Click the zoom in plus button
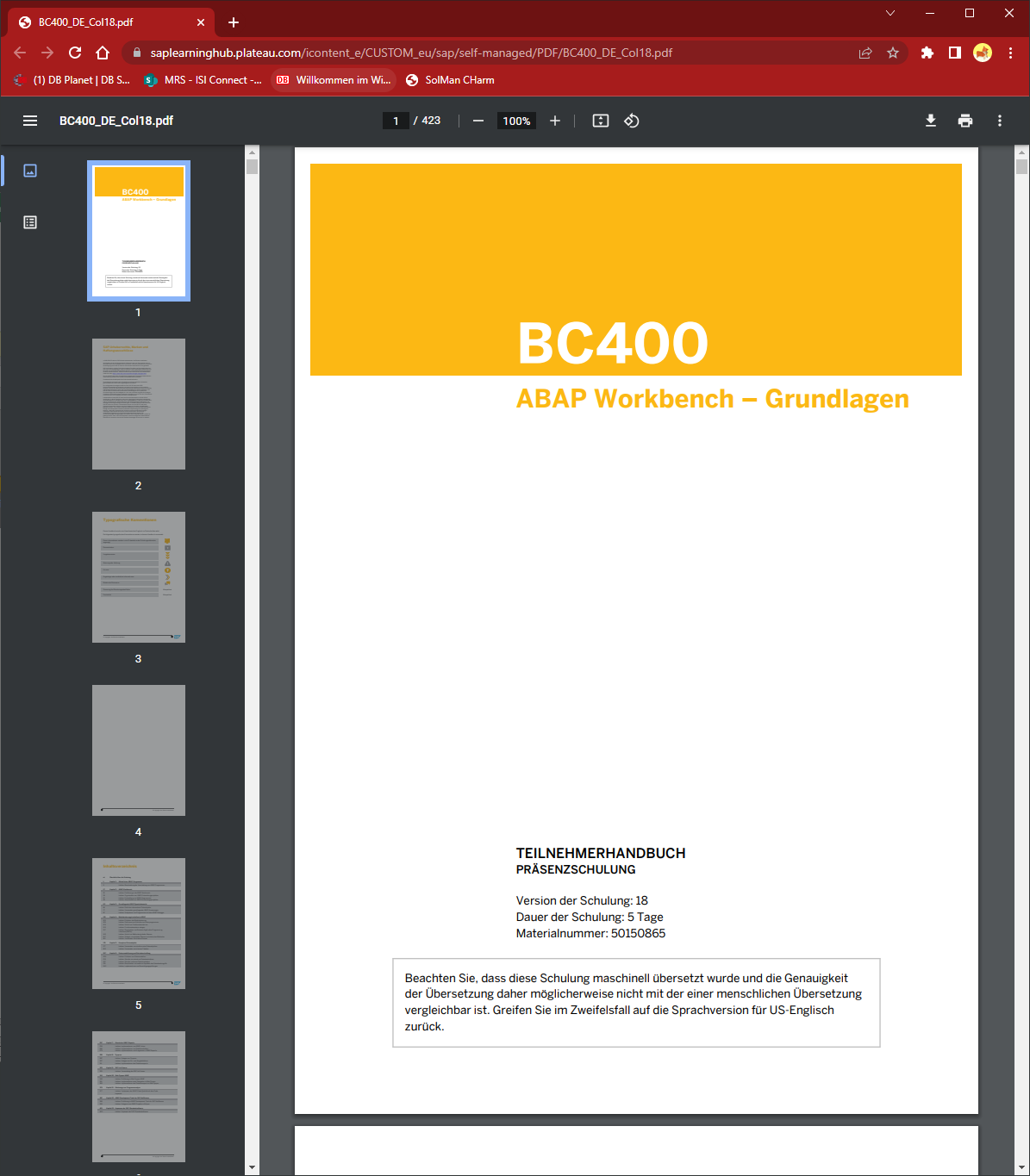Image resolution: width=1030 pixels, height=1176 pixels. pos(555,121)
